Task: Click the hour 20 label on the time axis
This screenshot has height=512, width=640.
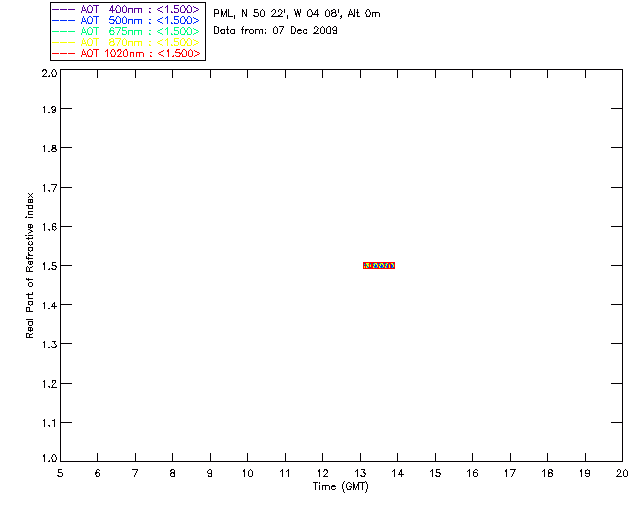Action: pos(622,473)
